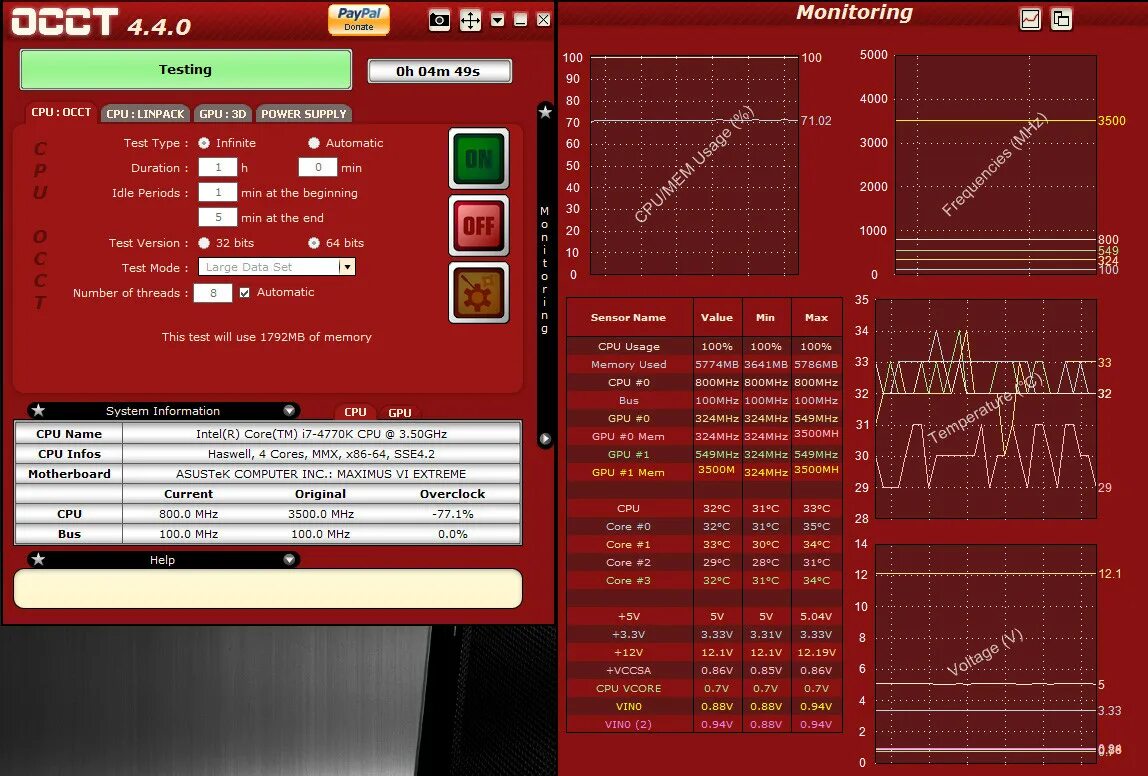The height and width of the screenshot is (776, 1148).
Task: Select the CPU Usage sensor row
Action: pos(704,346)
